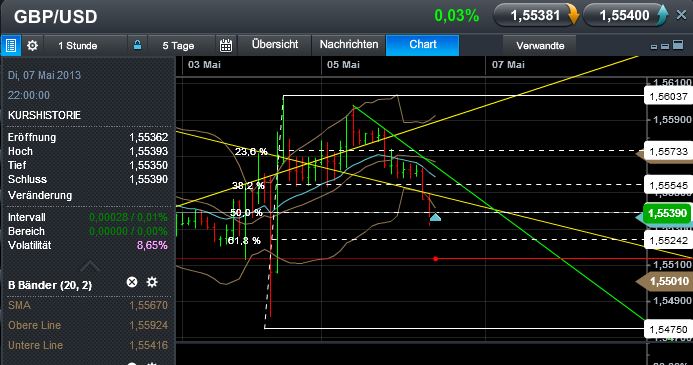Click the sell price 1,55381 button
The width and height of the screenshot is (693, 365).
[x=536, y=16]
